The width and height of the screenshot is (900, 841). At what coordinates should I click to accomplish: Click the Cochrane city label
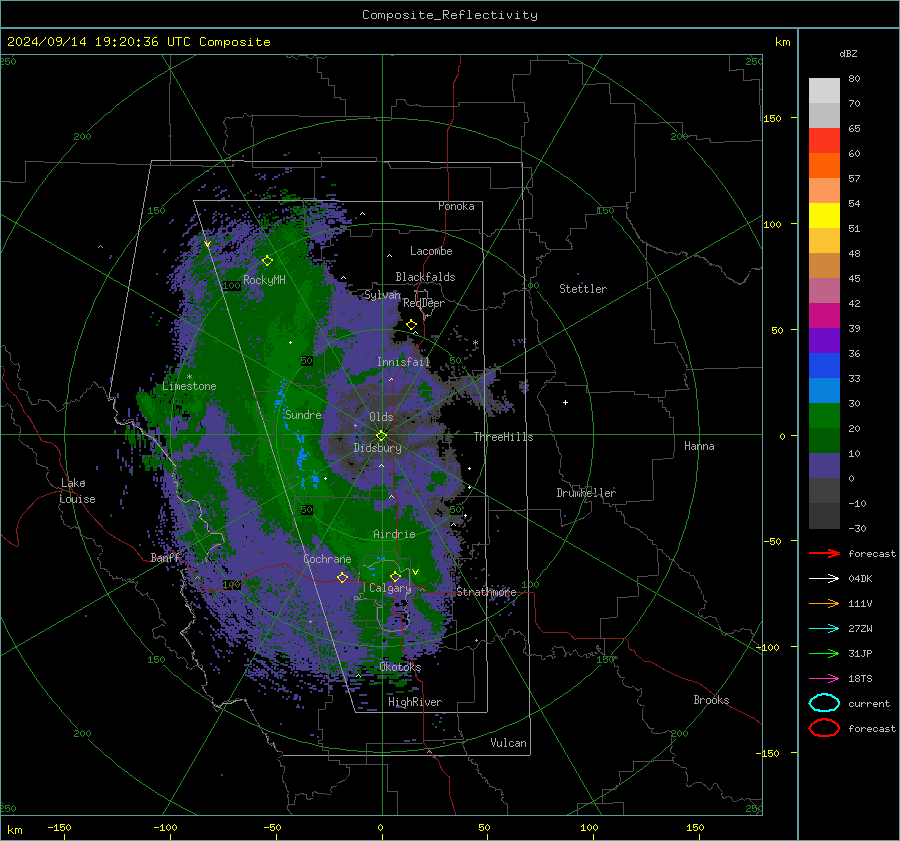327,559
